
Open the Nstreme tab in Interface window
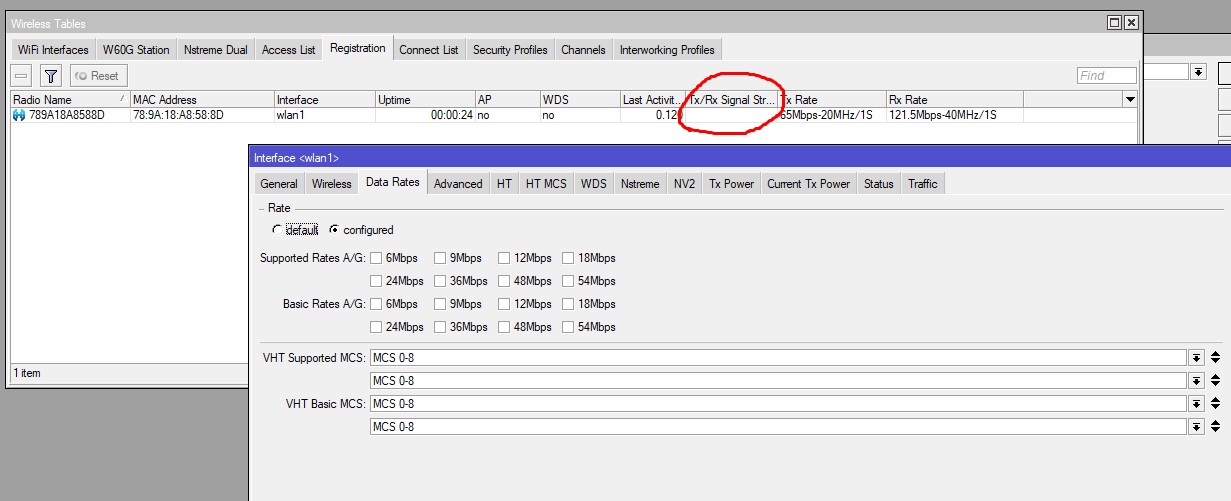[x=640, y=183]
